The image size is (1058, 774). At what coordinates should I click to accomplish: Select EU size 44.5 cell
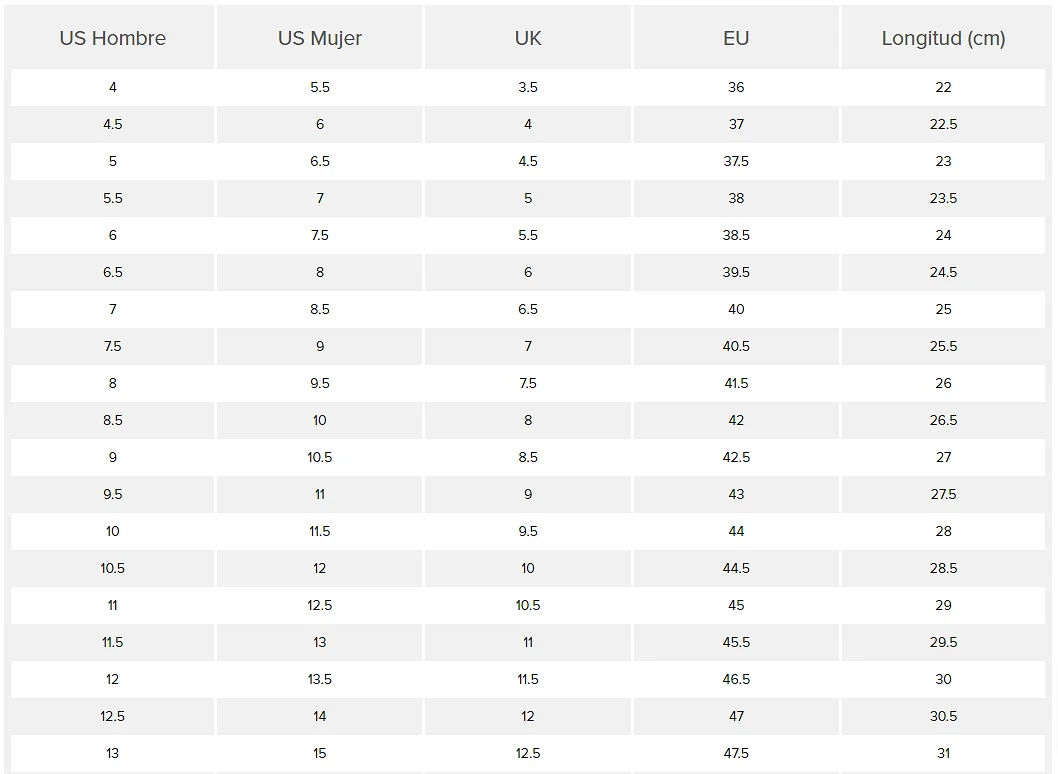pos(736,568)
